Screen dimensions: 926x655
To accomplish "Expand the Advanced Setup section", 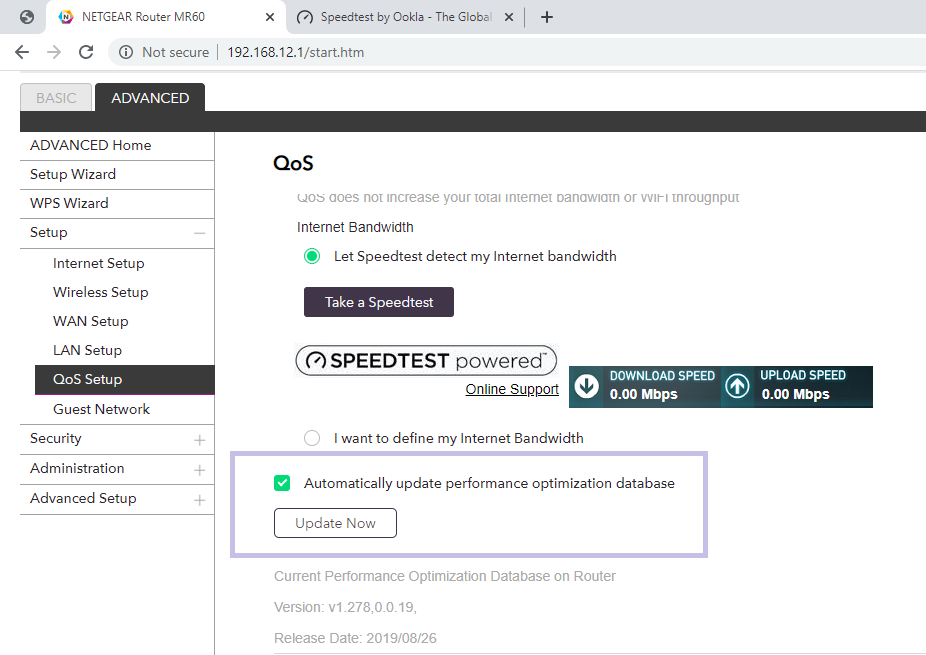I will [x=200, y=500].
